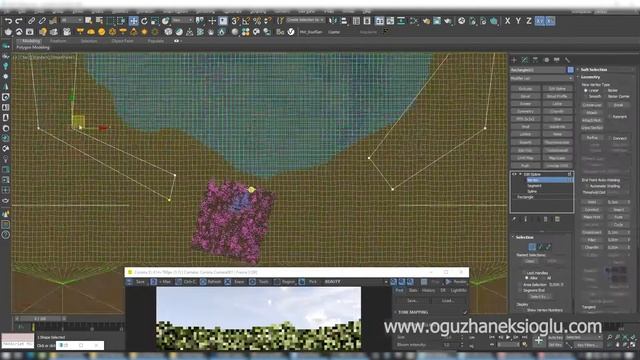The image size is (640, 360).
Task: Switch to the Modeling ribbon tab
Action: coord(31,41)
